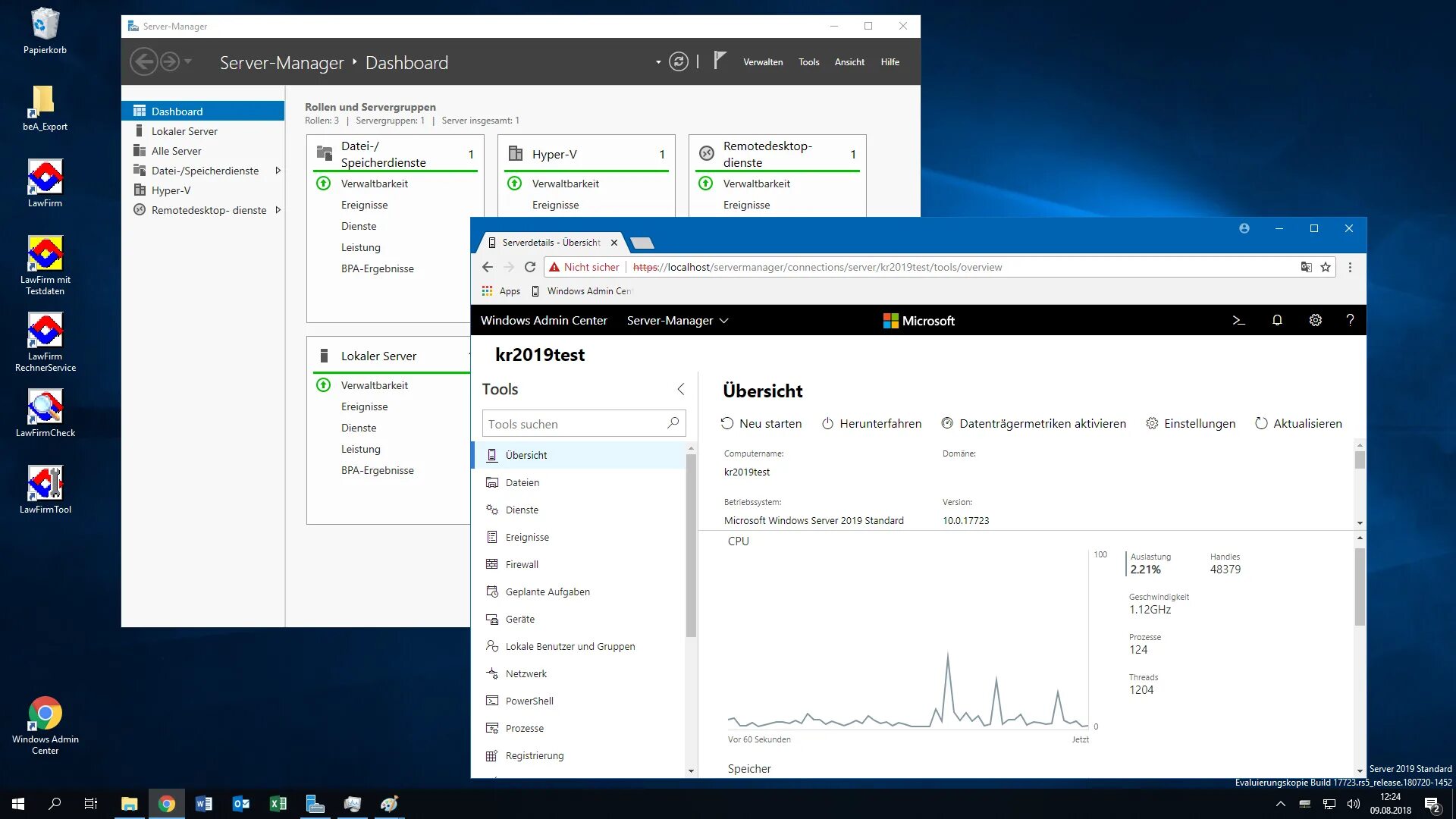Open Outlook from the taskbar
This screenshot has height=819, width=1456.
tap(241, 804)
